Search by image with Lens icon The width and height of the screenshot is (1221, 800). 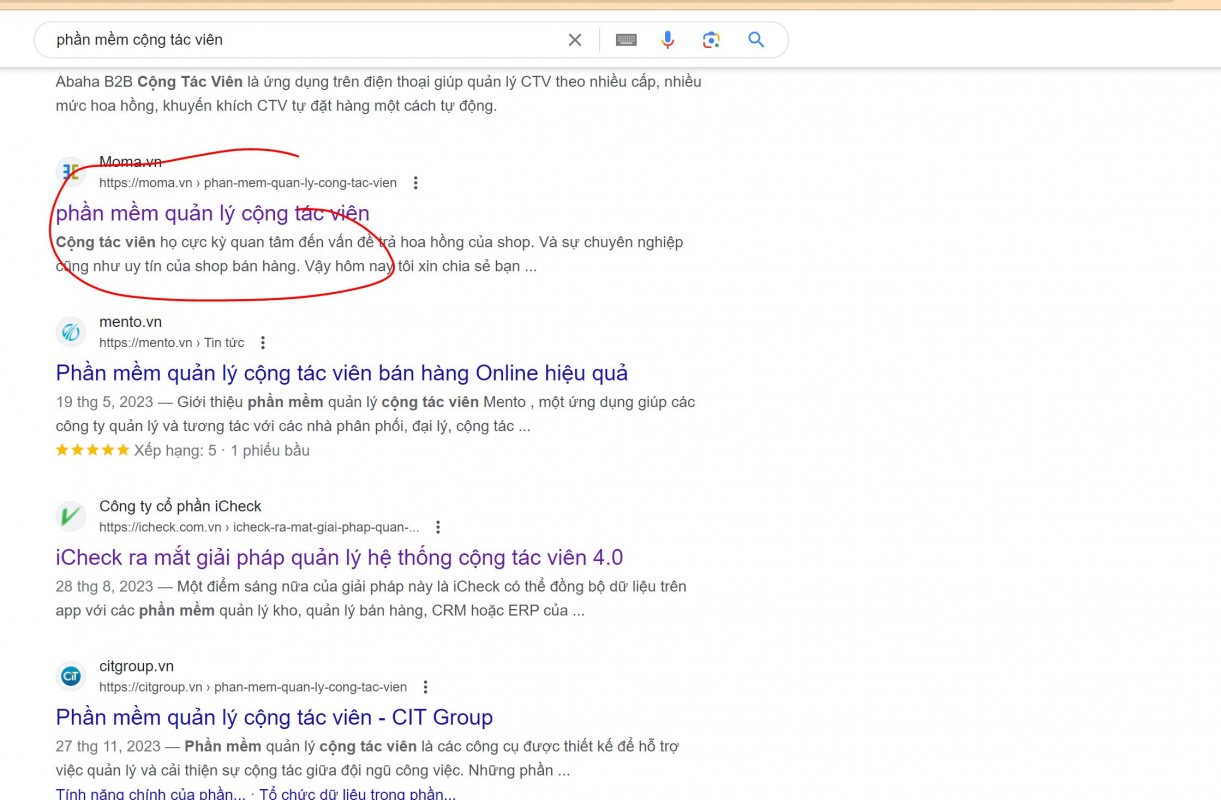tap(711, 40)
